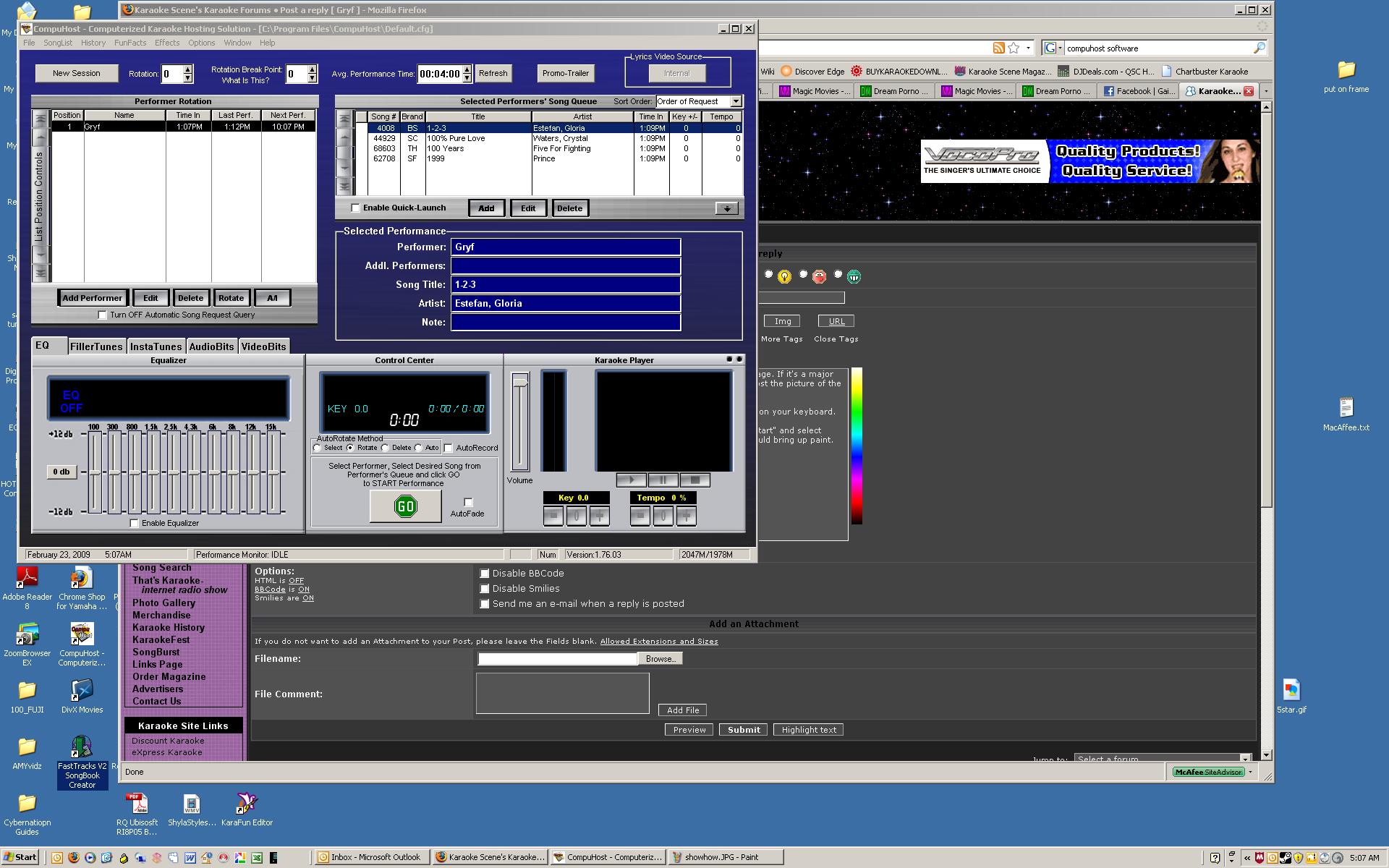The width and height of the screenshot is (1389, 868).
Task: Pause the karaoke player
Action: click(663, 480)
